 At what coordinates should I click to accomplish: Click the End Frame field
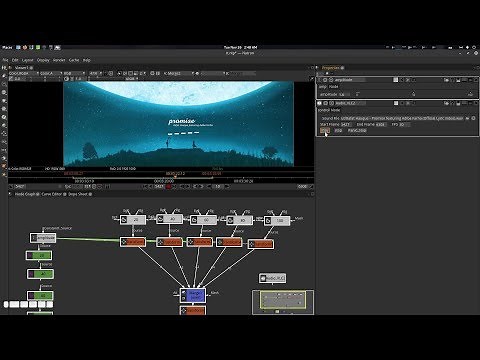(x=381, y=124)
